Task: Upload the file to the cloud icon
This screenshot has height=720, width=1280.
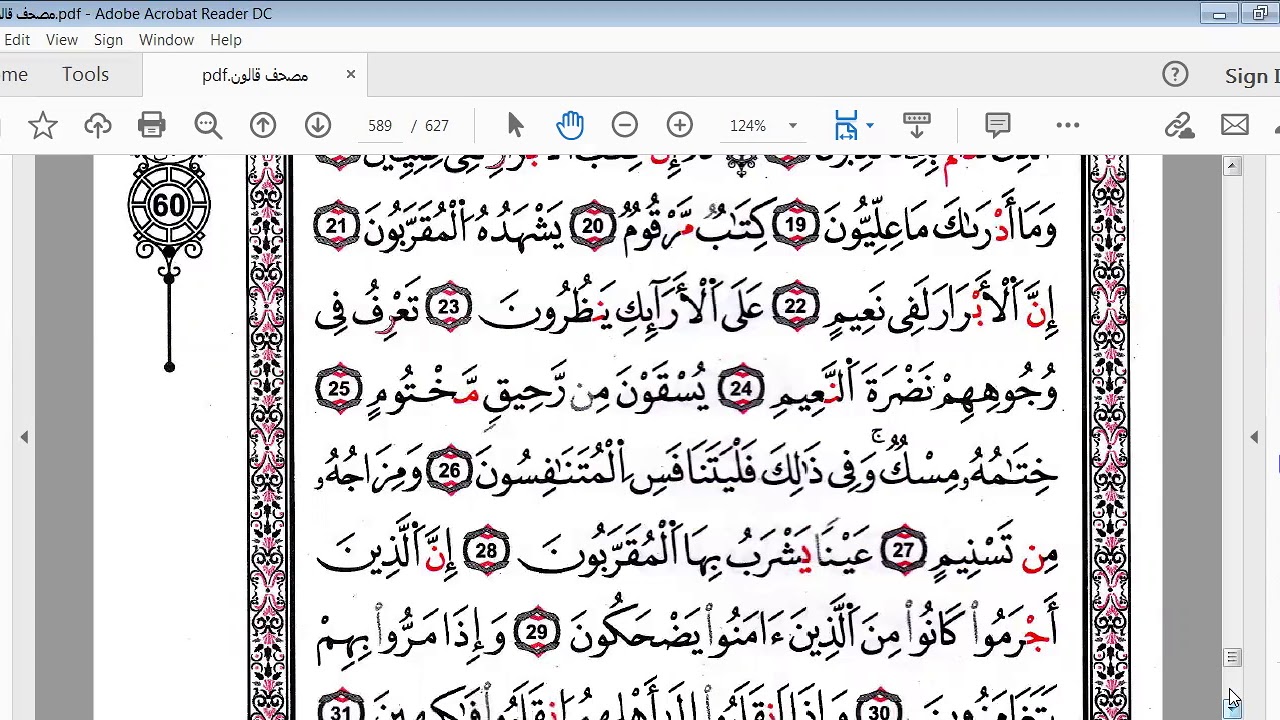Action: pyautogui.click(x=98, y=125)
